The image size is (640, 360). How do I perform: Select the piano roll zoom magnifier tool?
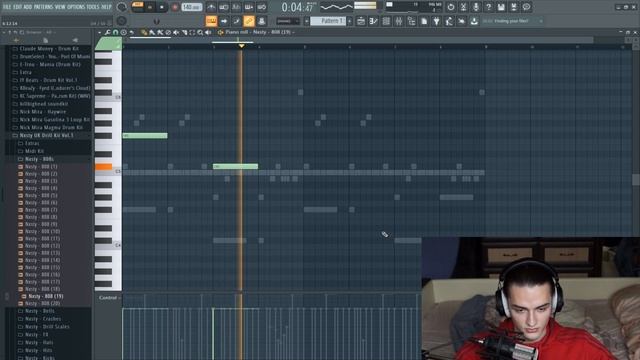tap(200, 32)
